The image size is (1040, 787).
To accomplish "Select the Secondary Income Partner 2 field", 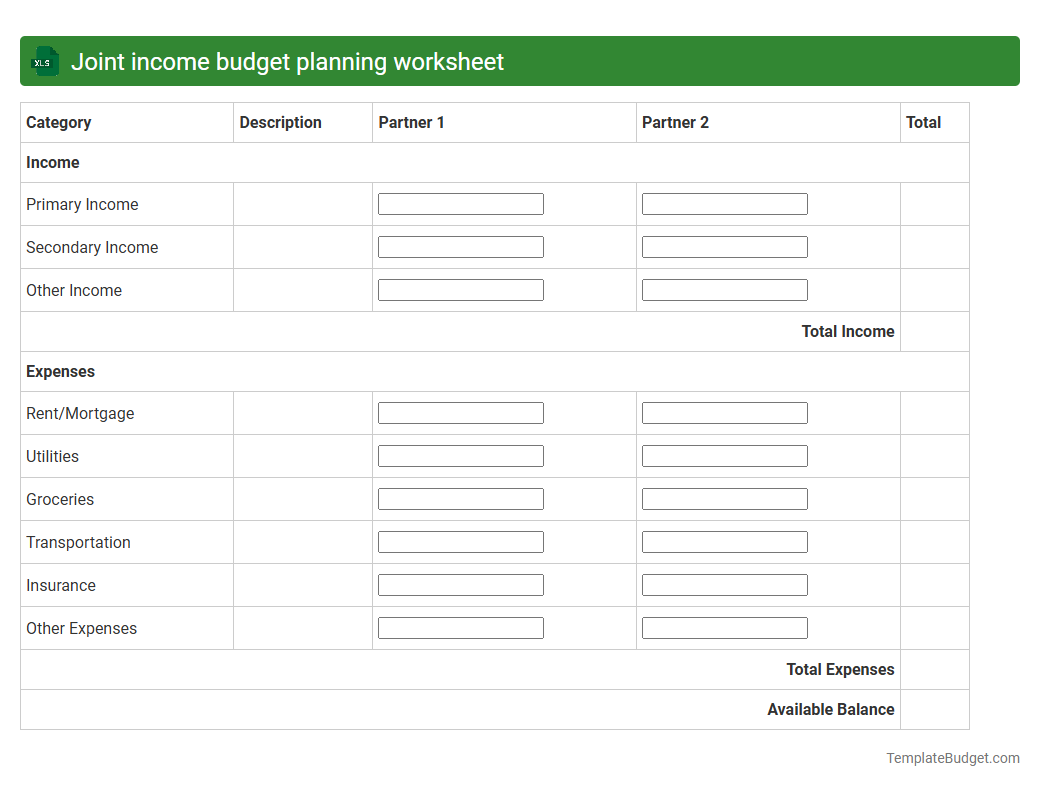I will [724, 246].
